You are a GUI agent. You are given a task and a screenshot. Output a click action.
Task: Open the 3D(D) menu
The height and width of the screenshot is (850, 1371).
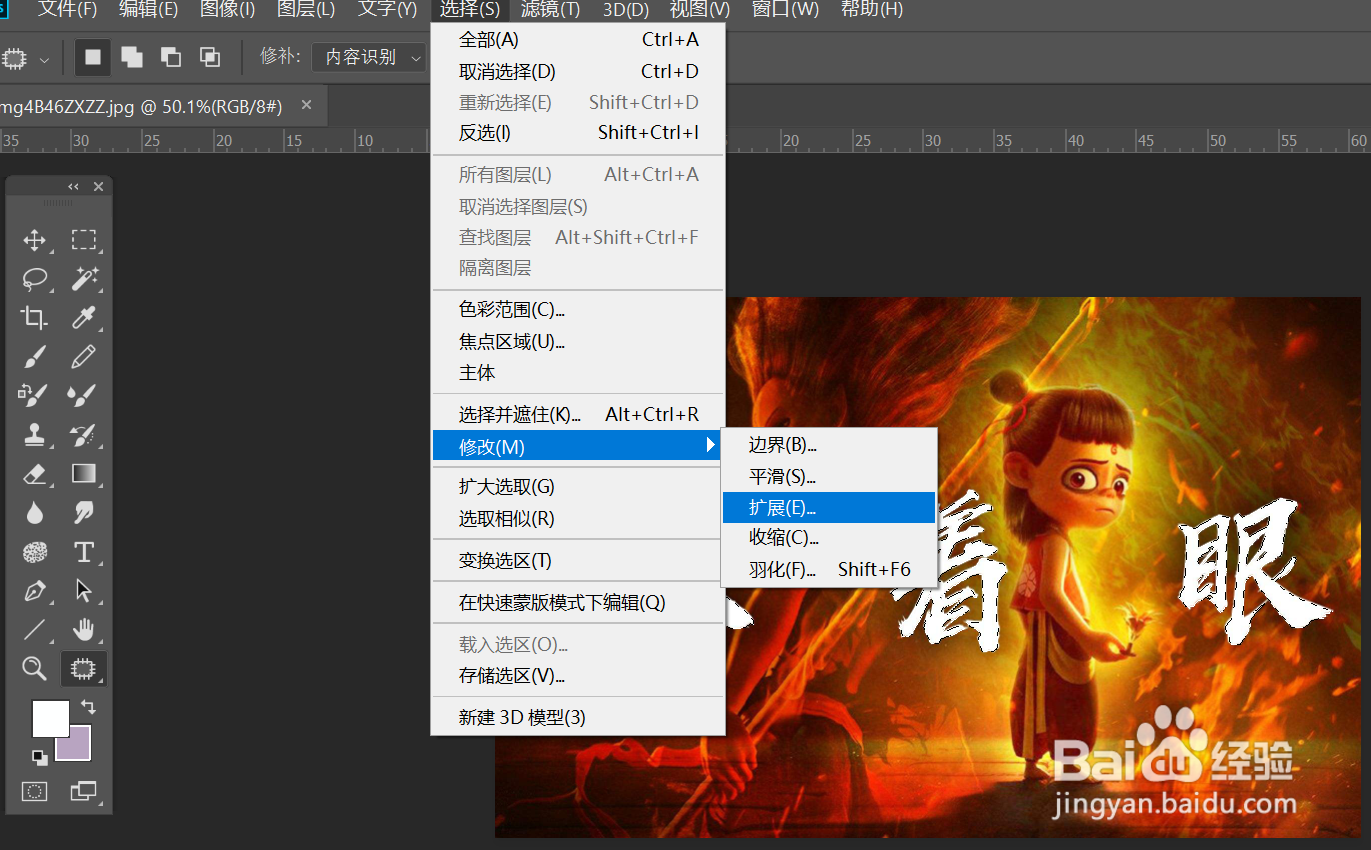coord(626,10)
